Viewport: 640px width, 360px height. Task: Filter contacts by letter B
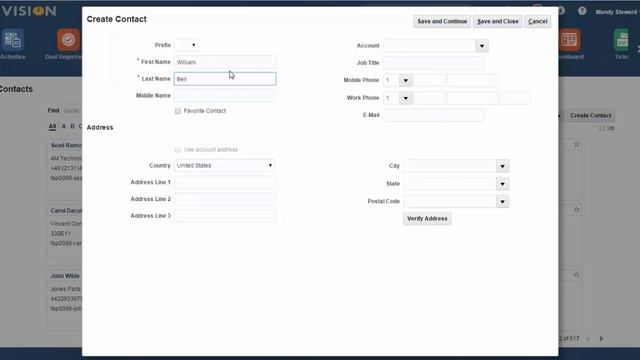tap(72, 127)
